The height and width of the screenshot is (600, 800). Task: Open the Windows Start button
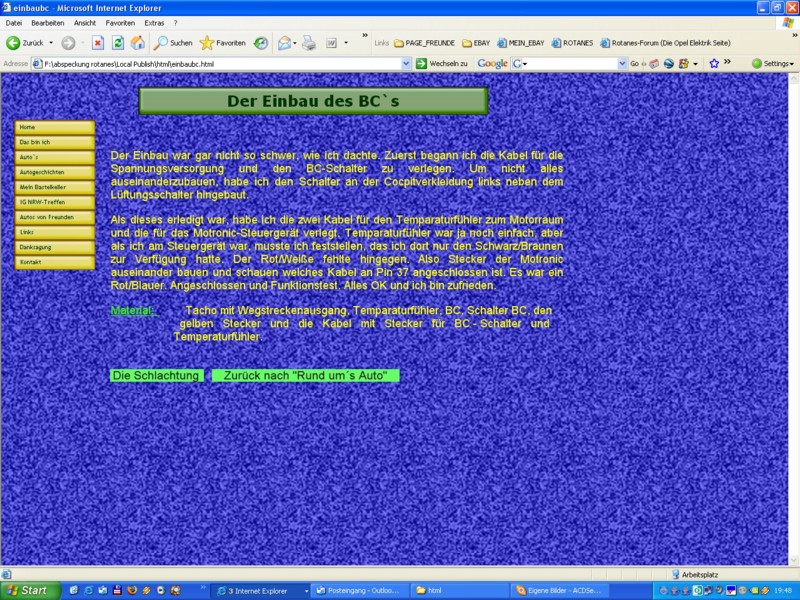coord(29,590)
